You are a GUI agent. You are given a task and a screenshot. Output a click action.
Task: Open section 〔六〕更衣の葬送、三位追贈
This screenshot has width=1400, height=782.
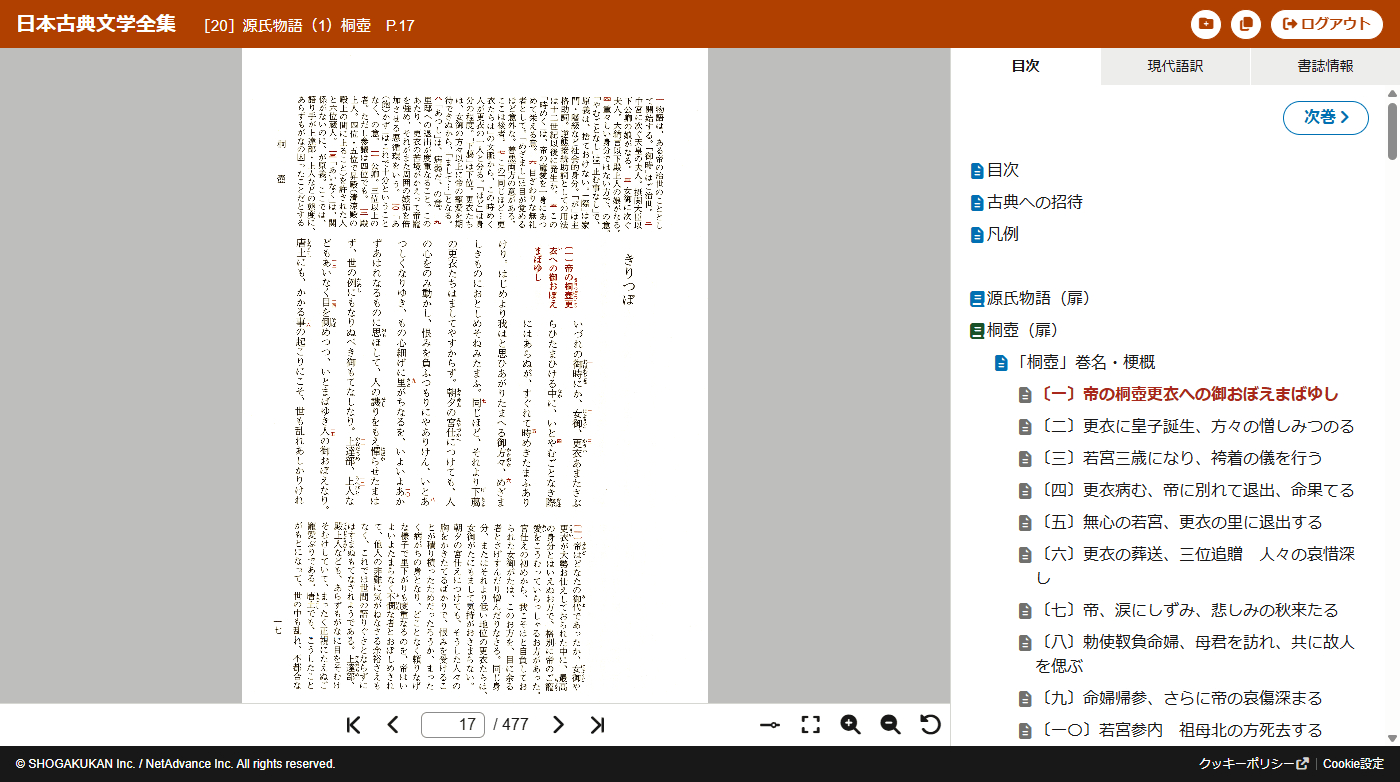point(1195,565)
